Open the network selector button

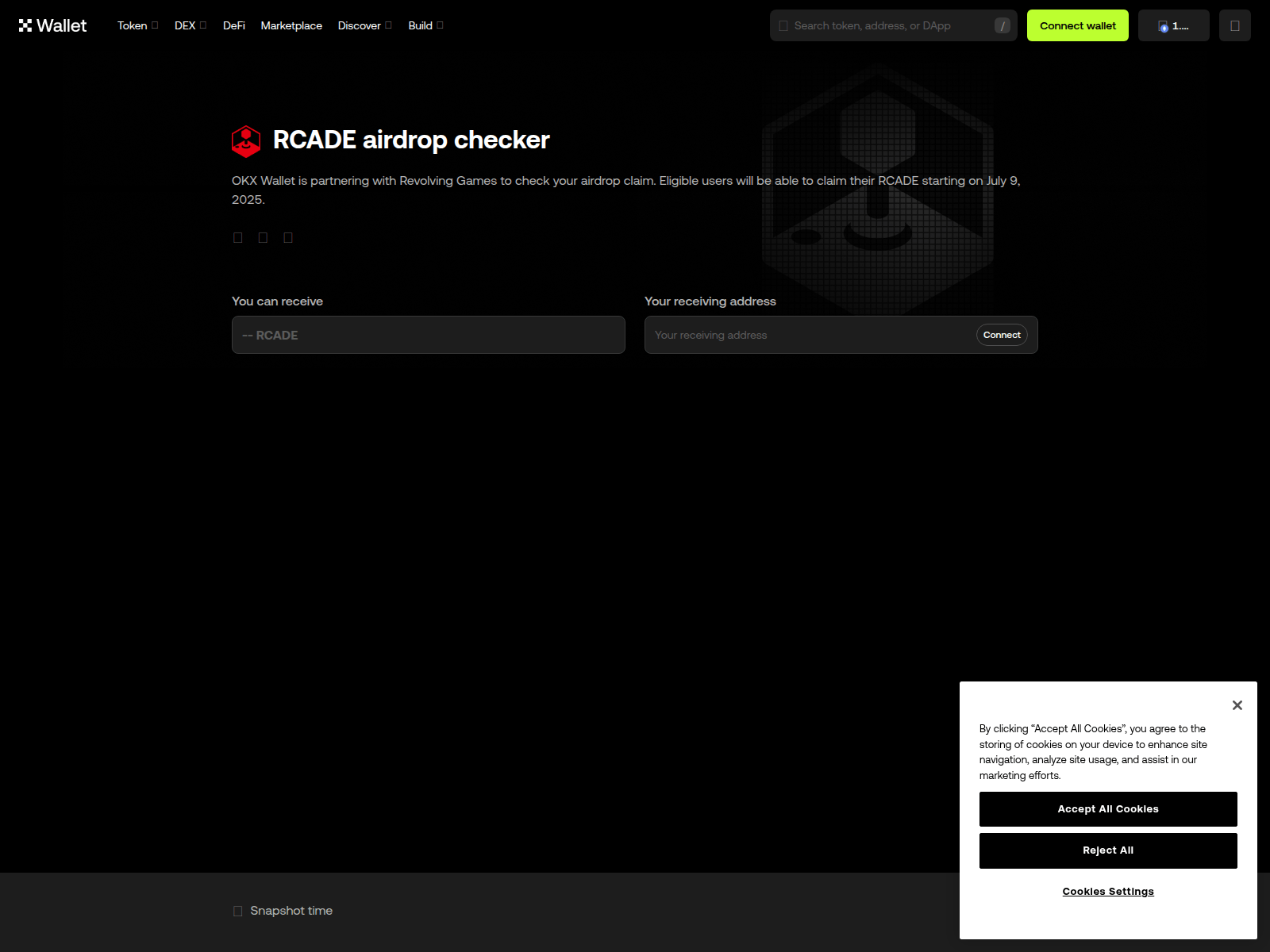tap(1174, 25)
